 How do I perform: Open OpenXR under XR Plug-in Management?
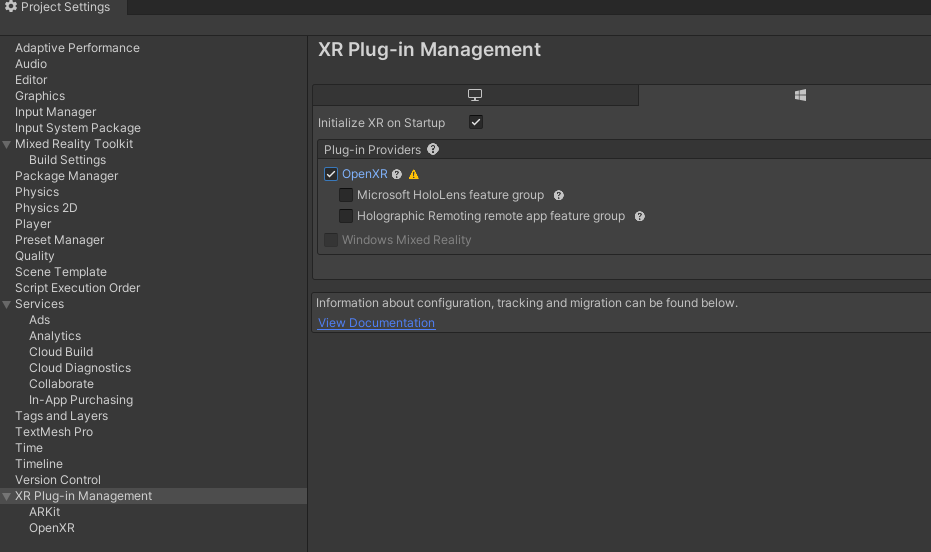coord(52,529)
